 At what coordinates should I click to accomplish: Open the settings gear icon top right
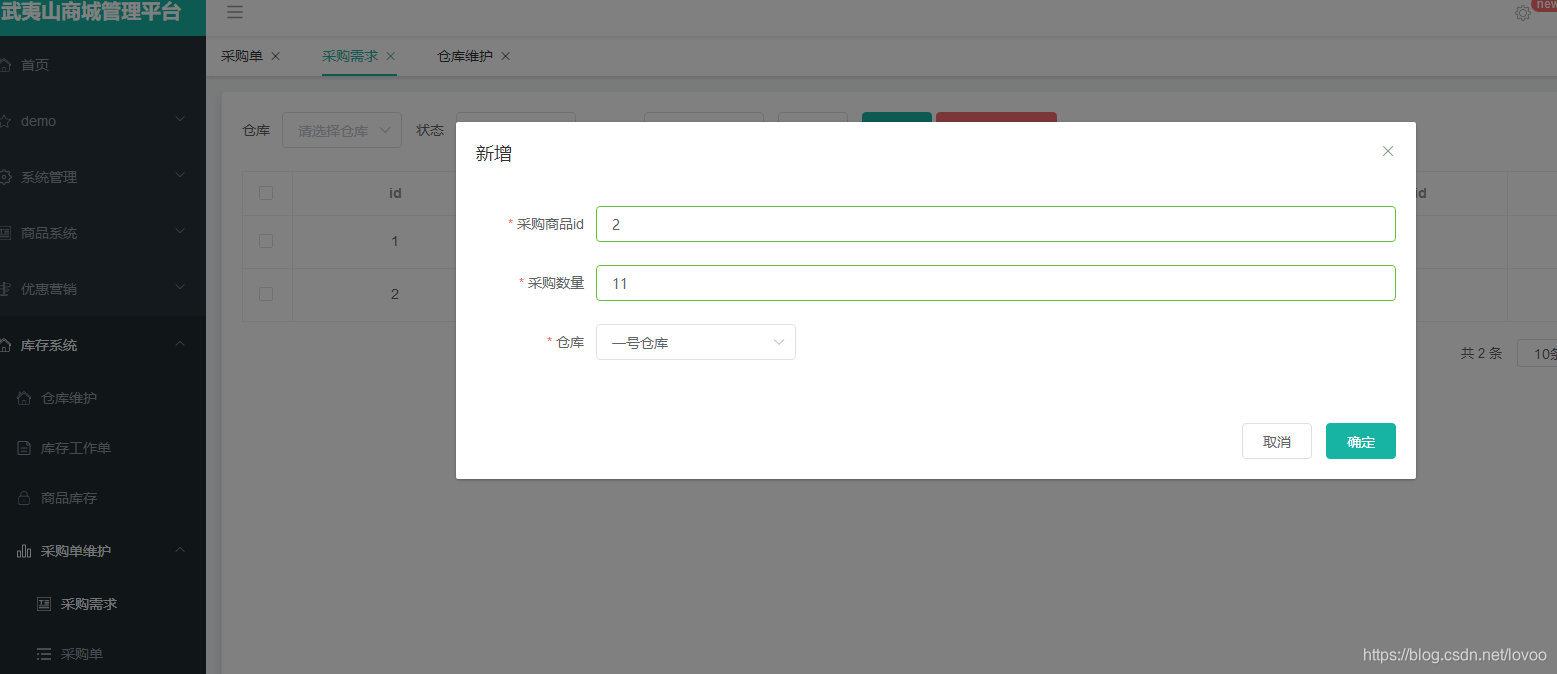(x=1523, y=13)
